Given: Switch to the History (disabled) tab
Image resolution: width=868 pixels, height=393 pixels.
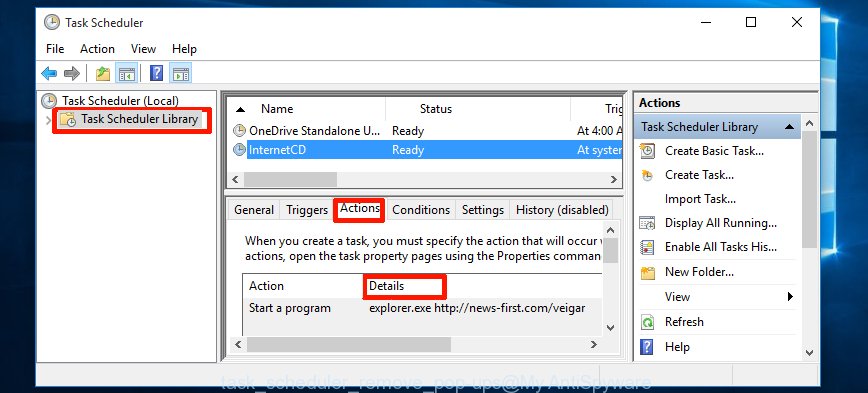Looking at the screenshot, I should click(x=562, y=210).
